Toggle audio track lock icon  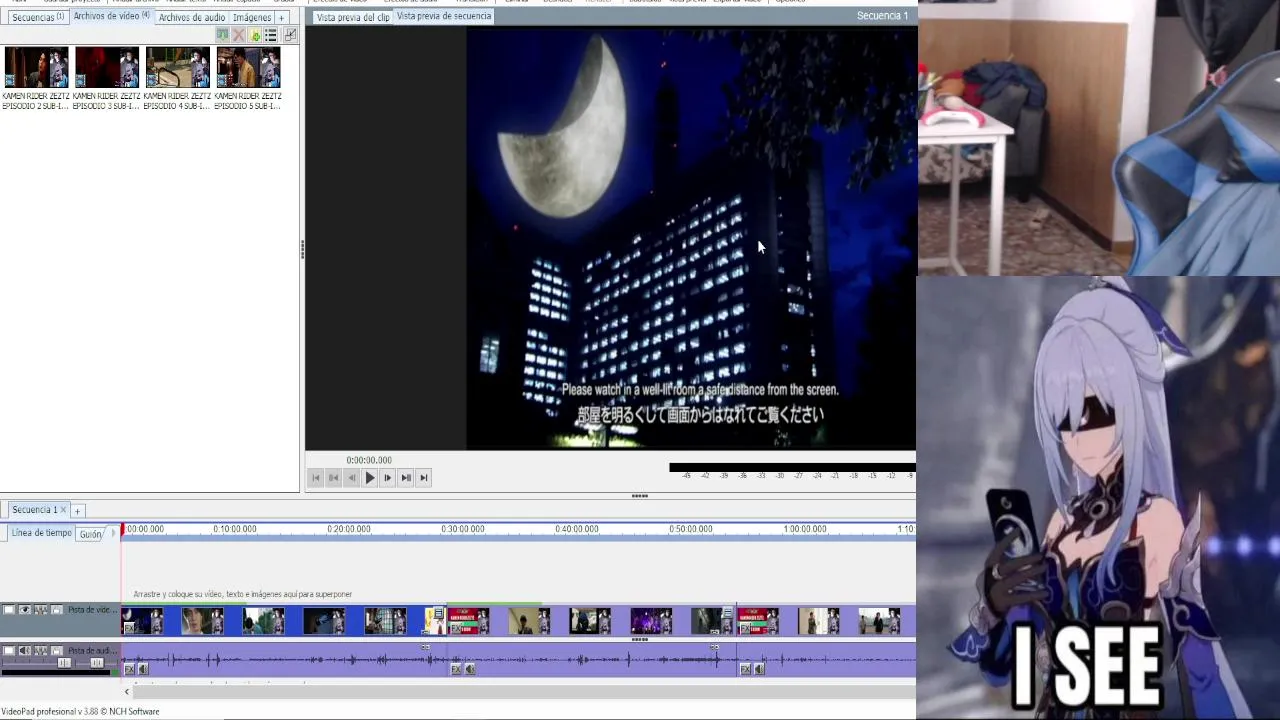pyautogui.click(x=57, y=651)
